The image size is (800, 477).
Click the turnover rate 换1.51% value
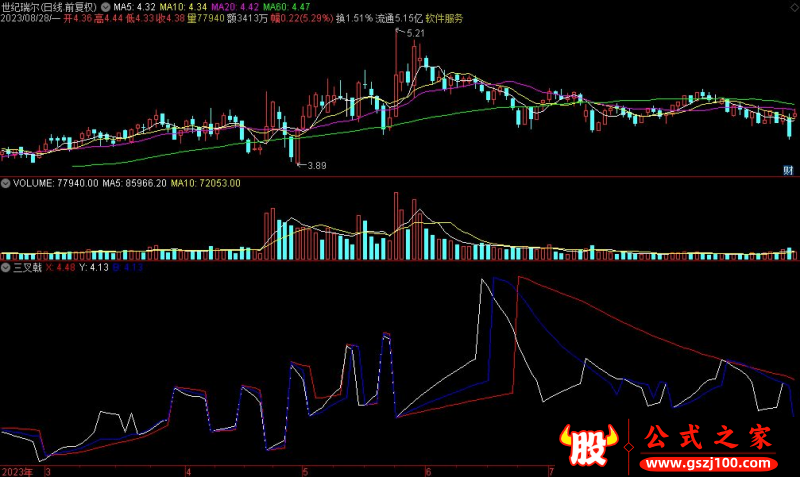pyautogui.click(x=354, y=19)
